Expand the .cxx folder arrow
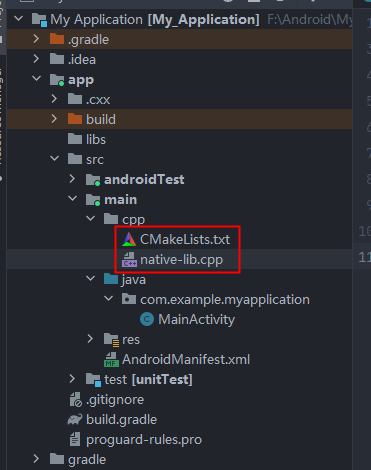Viewport: 371px width, 470px height. click(55, 99)
